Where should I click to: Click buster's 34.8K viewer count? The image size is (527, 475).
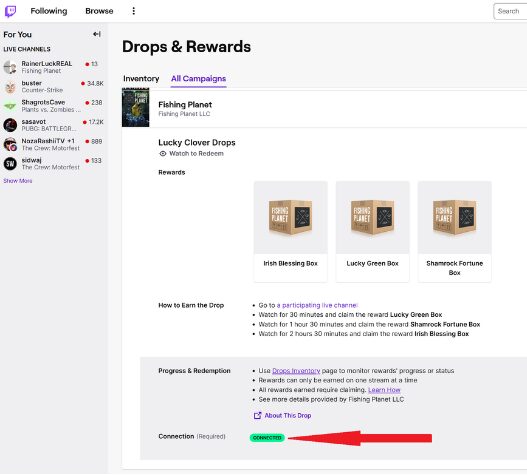pyautogui.click(x=95, y=83)
